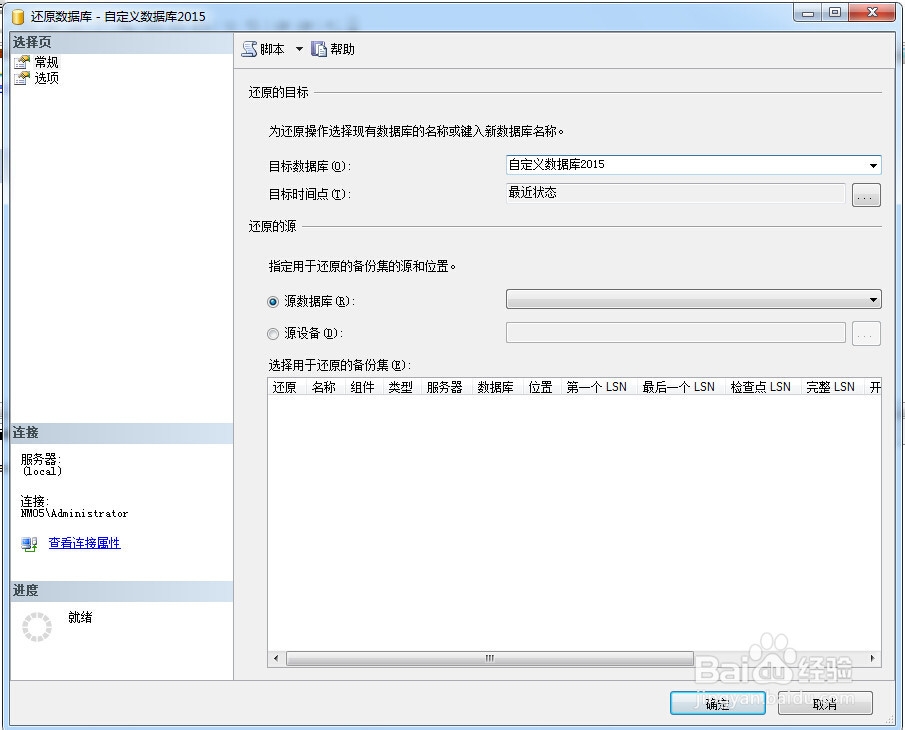
Task: Choose the 源数据库 radio button
Action: [273, 302]
